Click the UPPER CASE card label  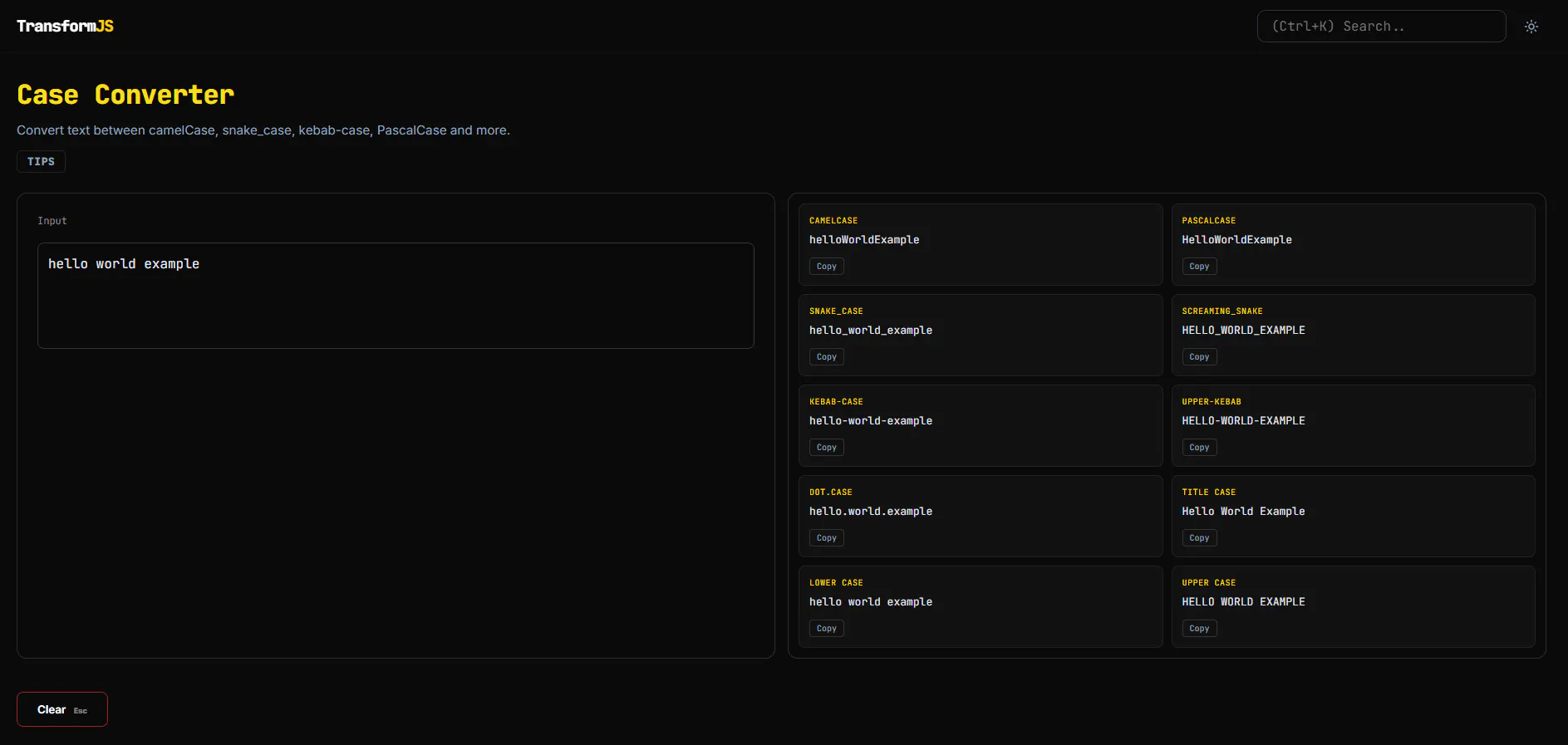(1208, 583)
